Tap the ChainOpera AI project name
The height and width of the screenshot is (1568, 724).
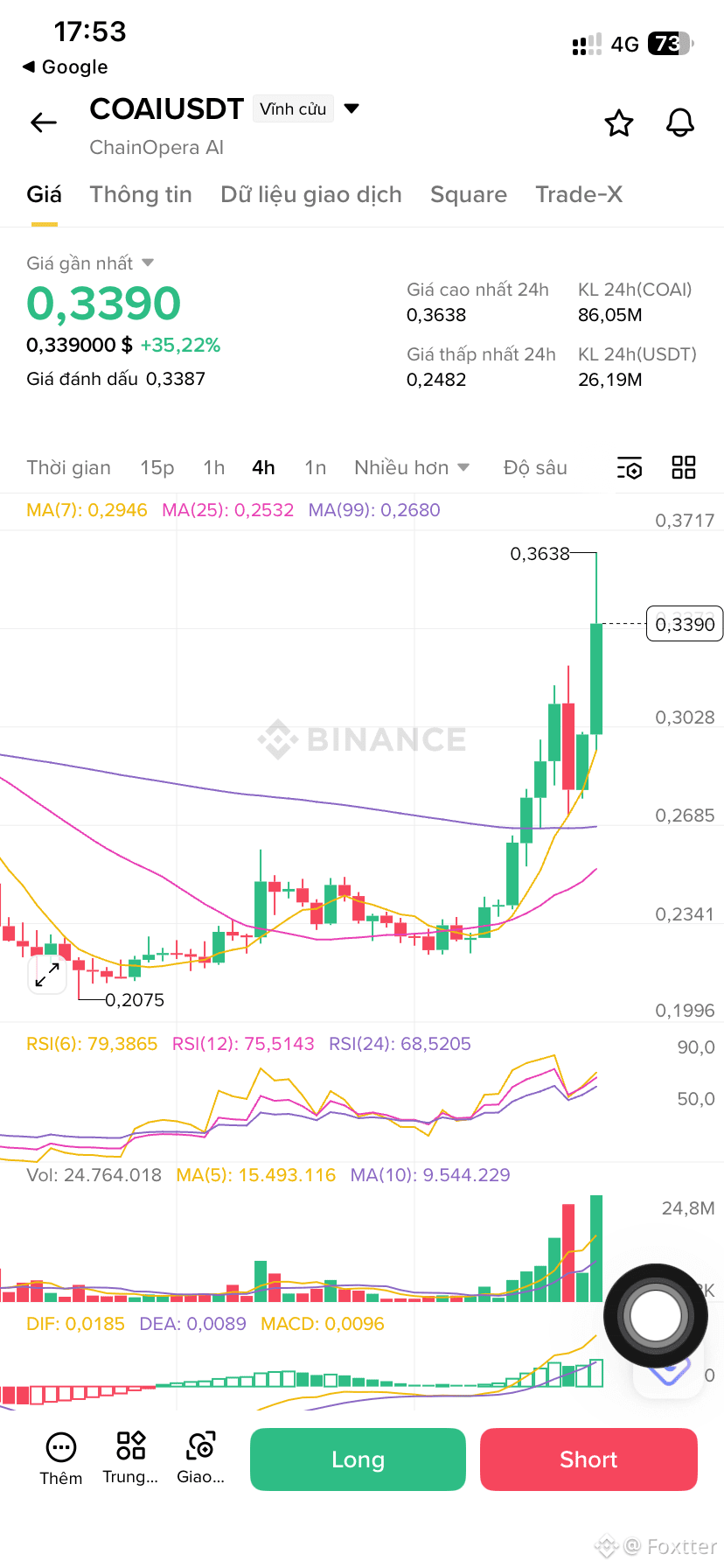pos(157,147)
